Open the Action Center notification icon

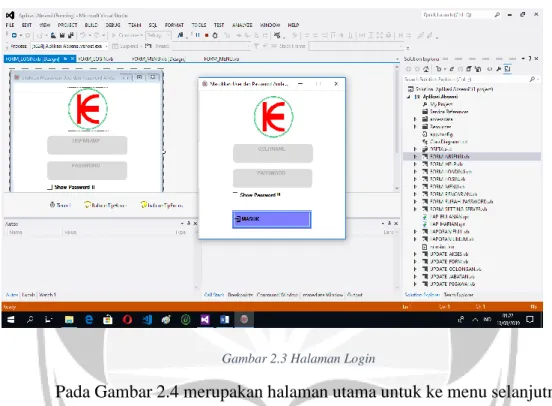tap(530, 319)
